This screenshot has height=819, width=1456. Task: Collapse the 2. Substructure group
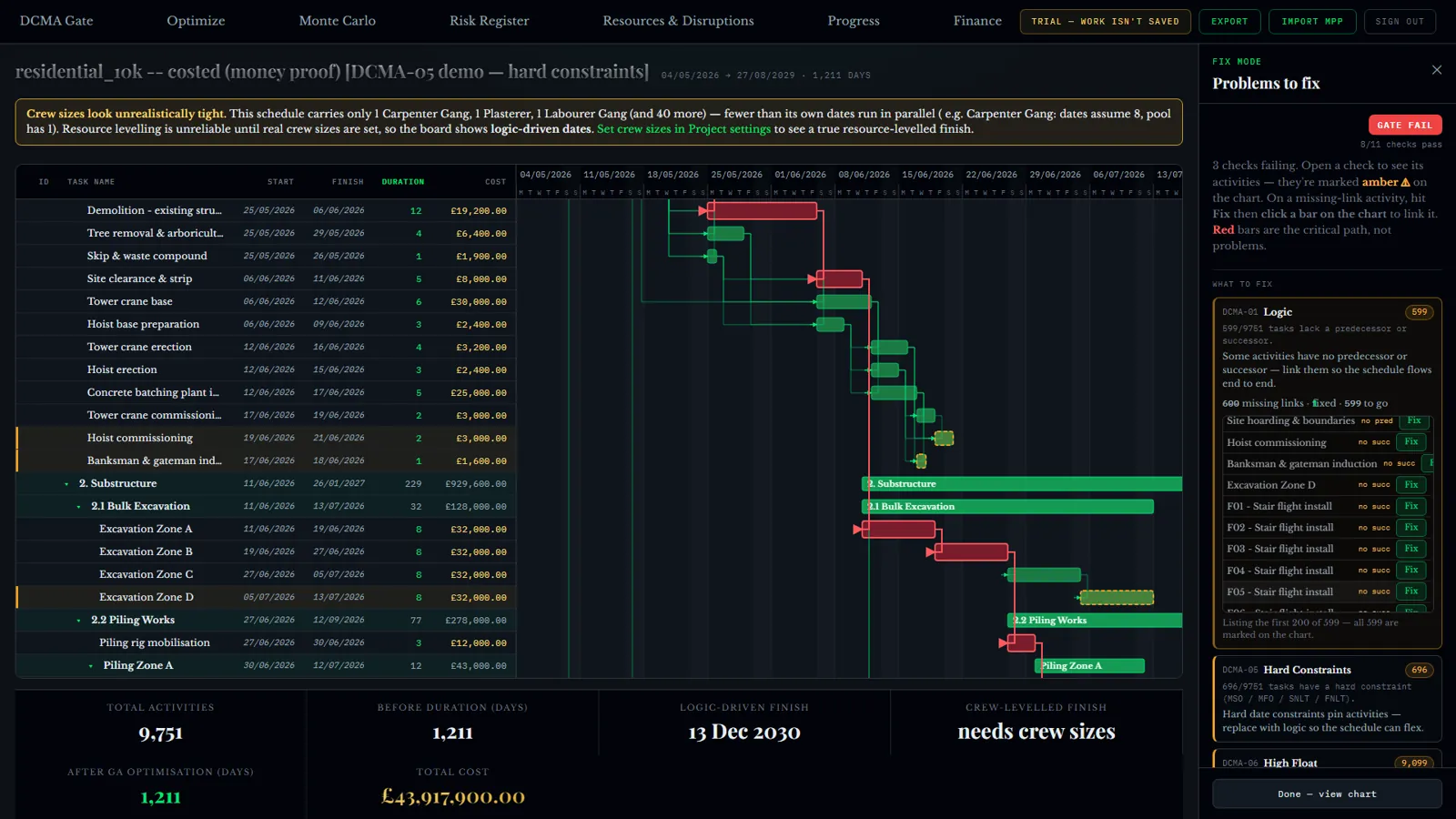66,484
